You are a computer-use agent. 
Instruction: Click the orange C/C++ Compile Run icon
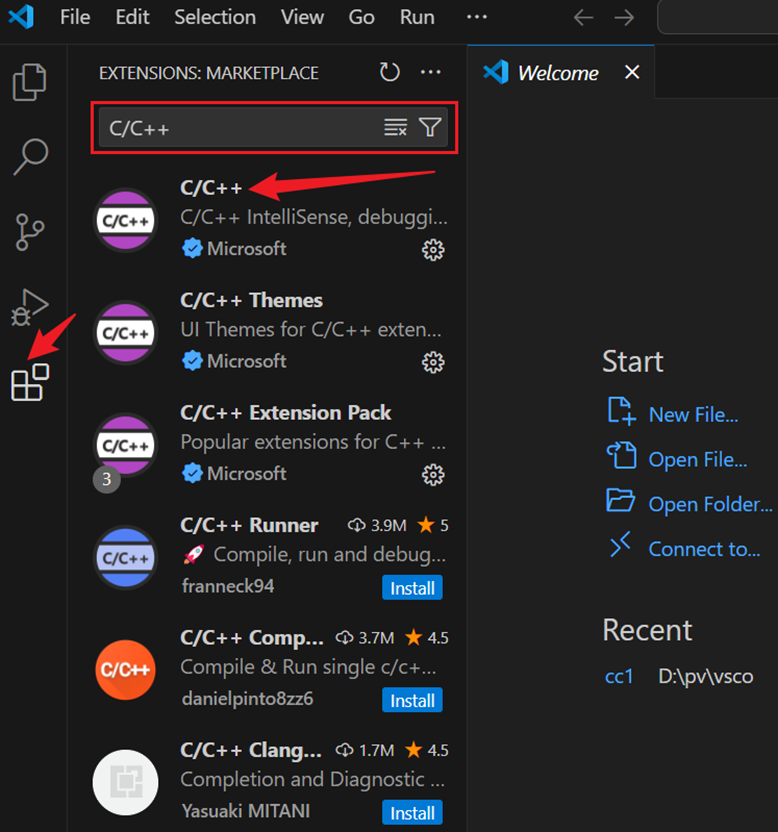(125, 670)
